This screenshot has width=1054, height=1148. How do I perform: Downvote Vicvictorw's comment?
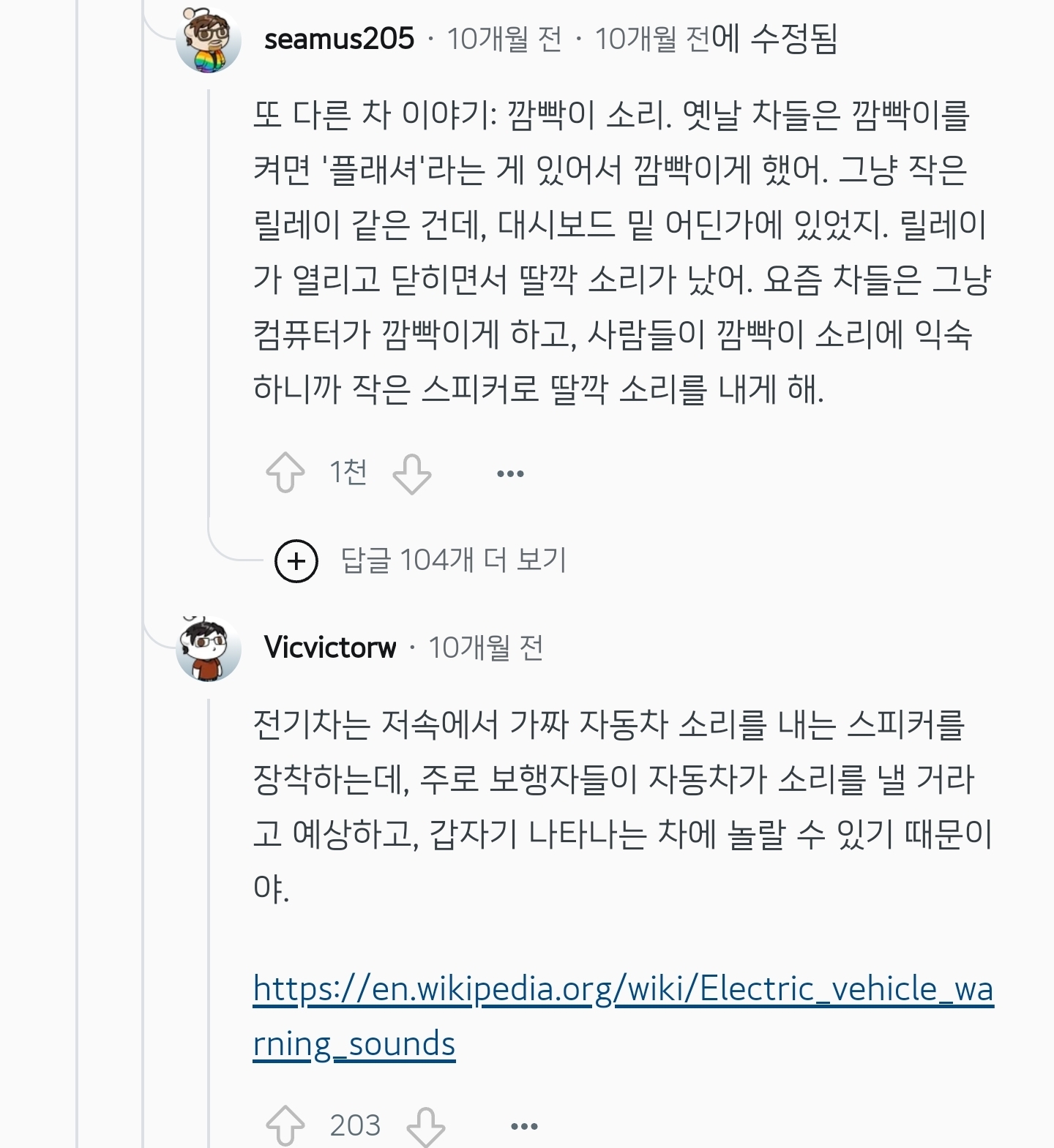pos(426,1125)
